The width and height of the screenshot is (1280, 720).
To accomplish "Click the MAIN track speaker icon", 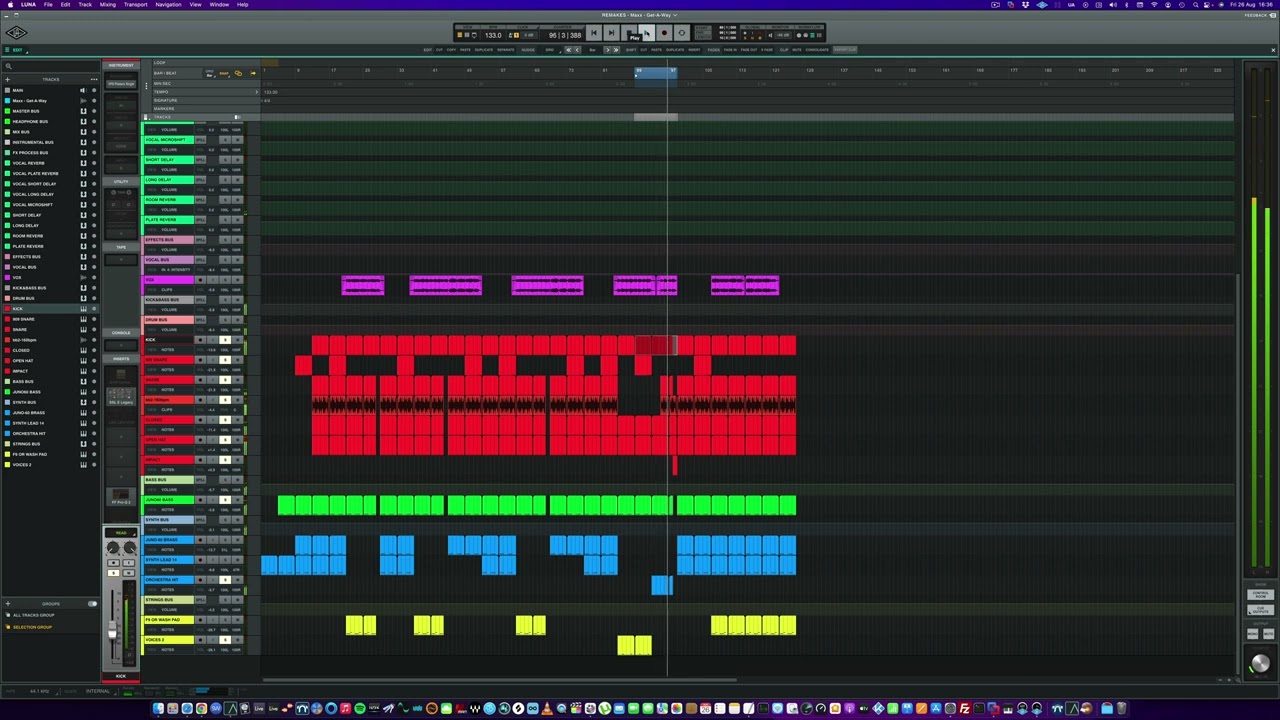I will pos(83,90).
